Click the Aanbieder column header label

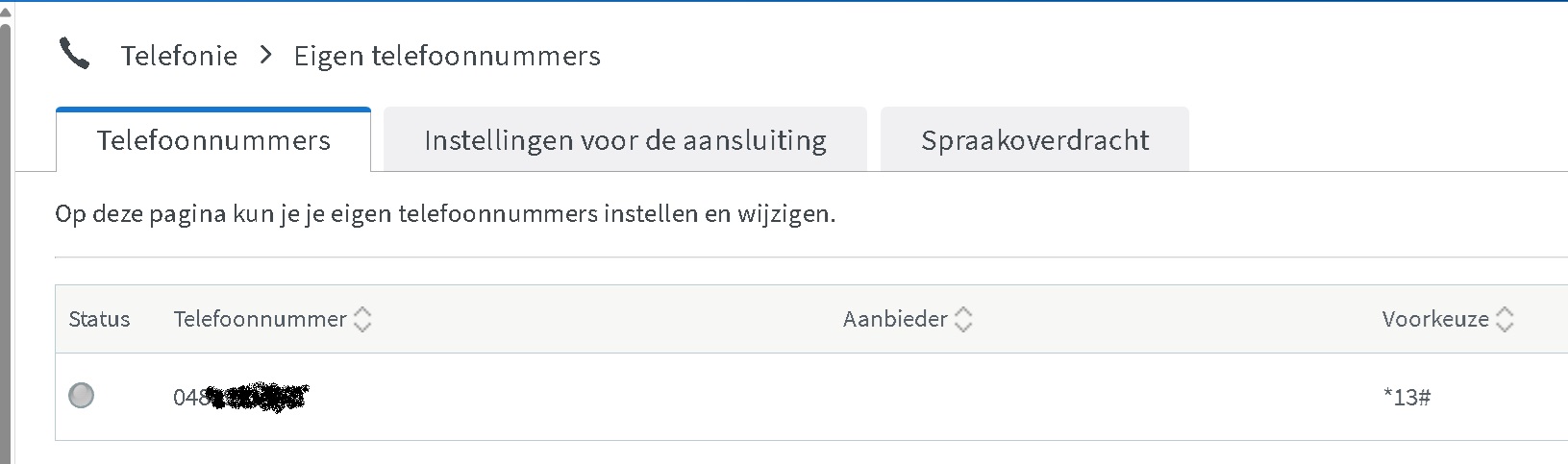(x=895, y=319)
